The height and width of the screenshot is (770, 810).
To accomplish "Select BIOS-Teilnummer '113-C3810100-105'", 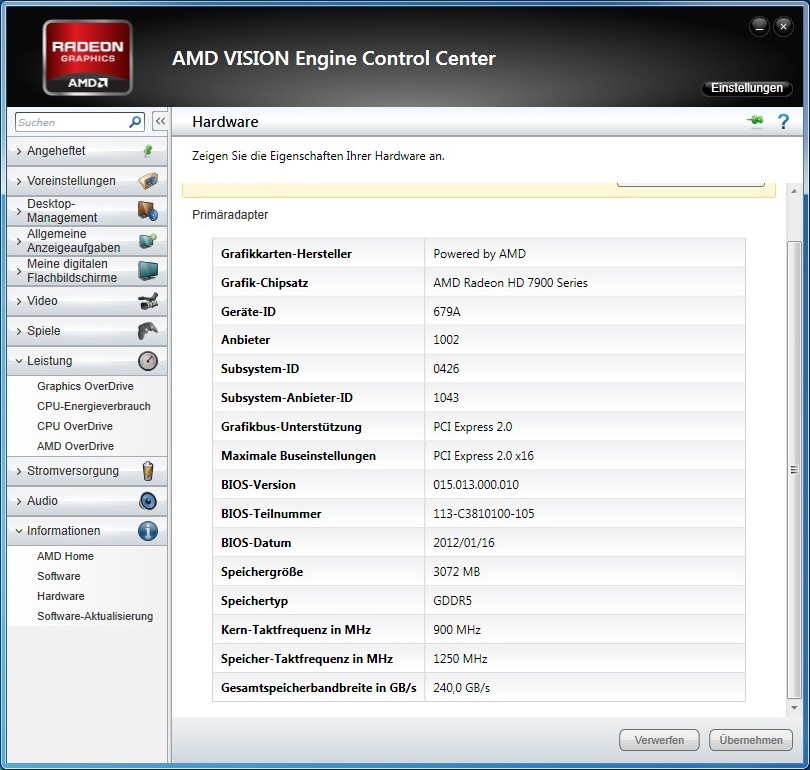I will pyautogui.click(x=484, y=514).
